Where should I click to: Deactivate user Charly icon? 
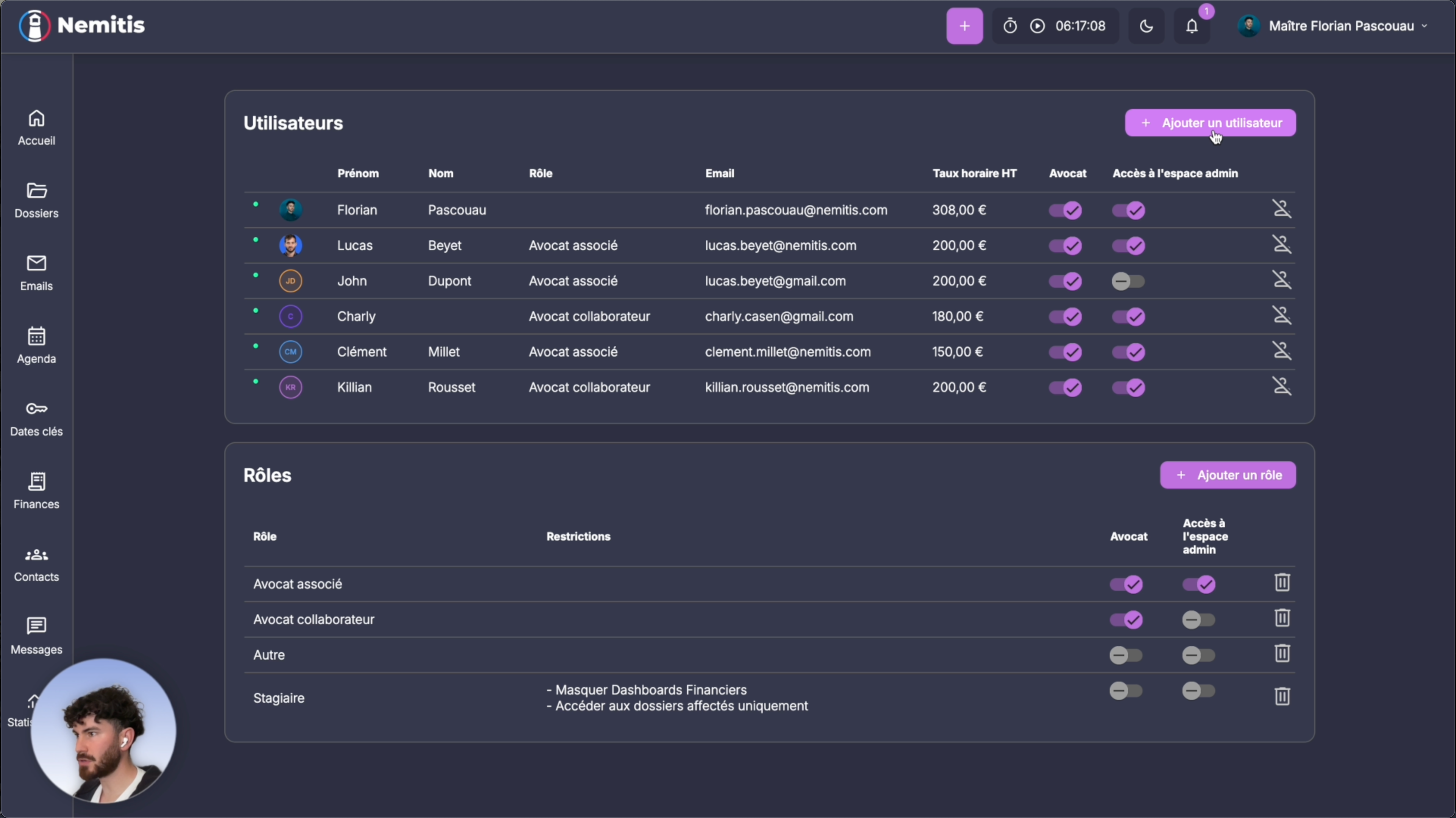pos(1281,315)
